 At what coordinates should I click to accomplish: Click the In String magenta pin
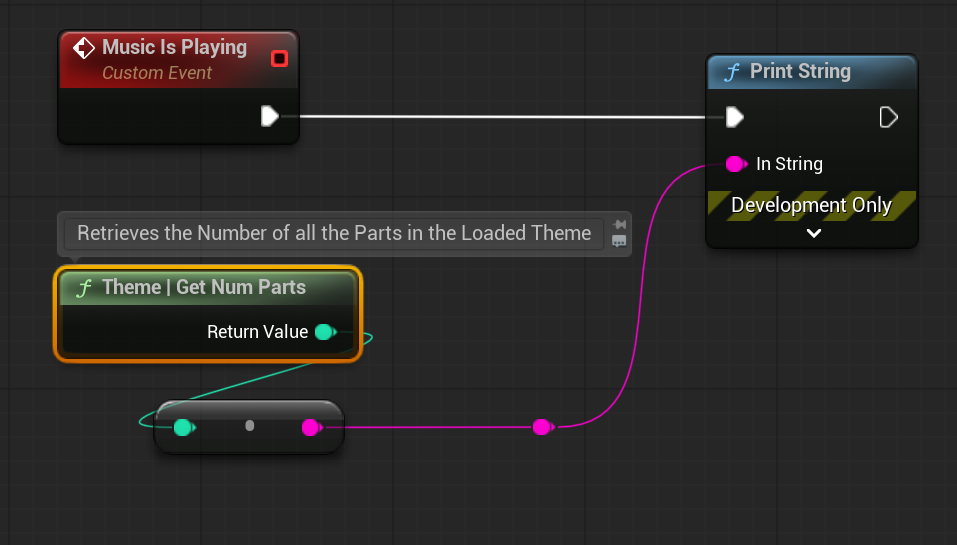click(735, 163)
